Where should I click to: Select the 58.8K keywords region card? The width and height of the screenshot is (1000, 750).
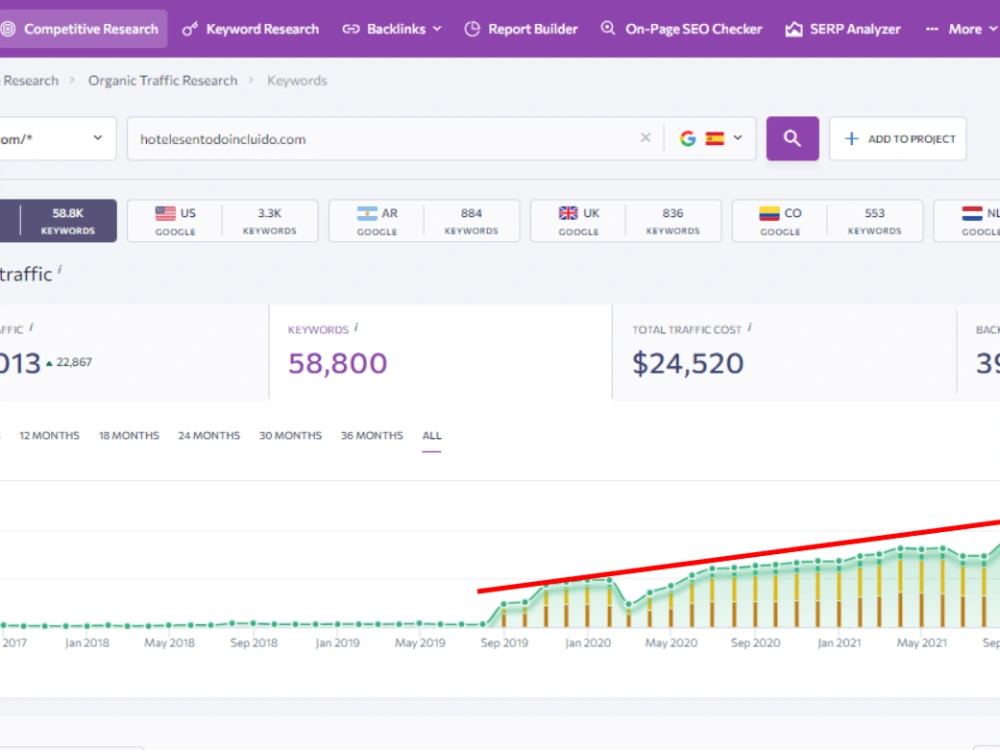pos(58,221)
